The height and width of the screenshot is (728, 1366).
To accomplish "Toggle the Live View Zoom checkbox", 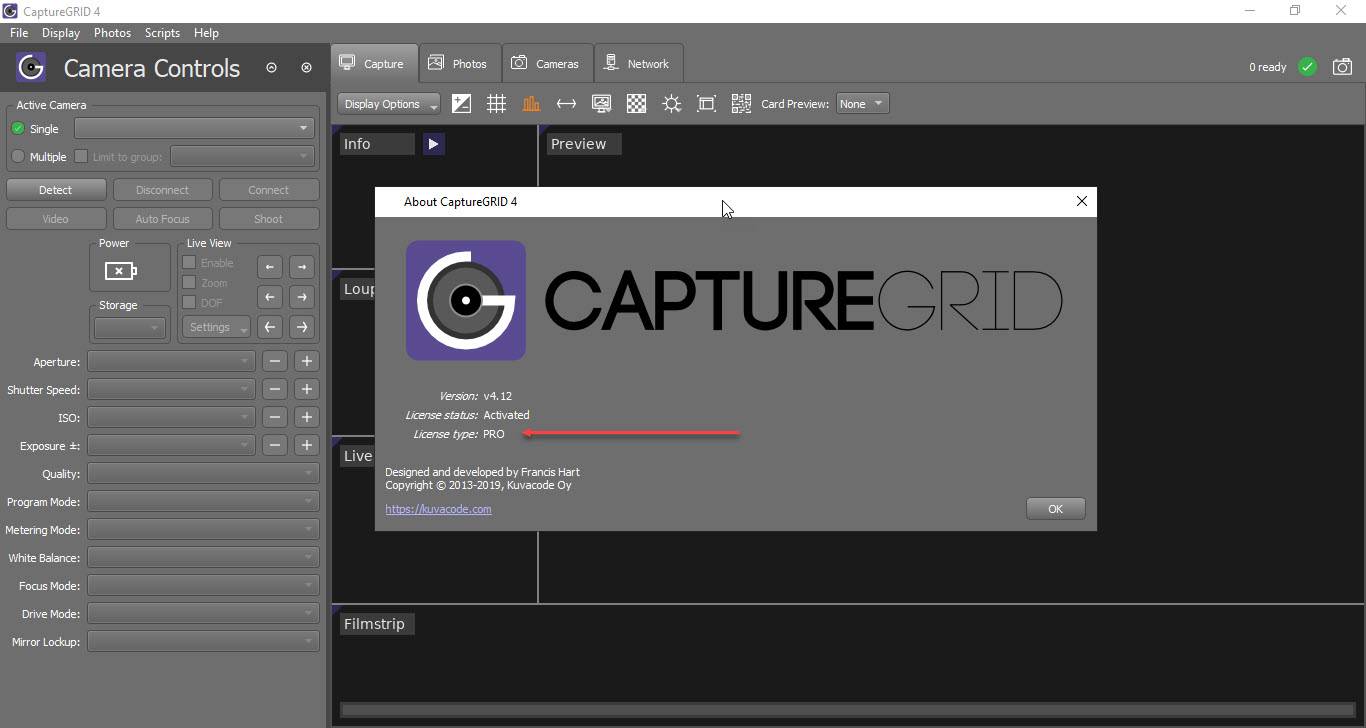I will tap(189, 283).
